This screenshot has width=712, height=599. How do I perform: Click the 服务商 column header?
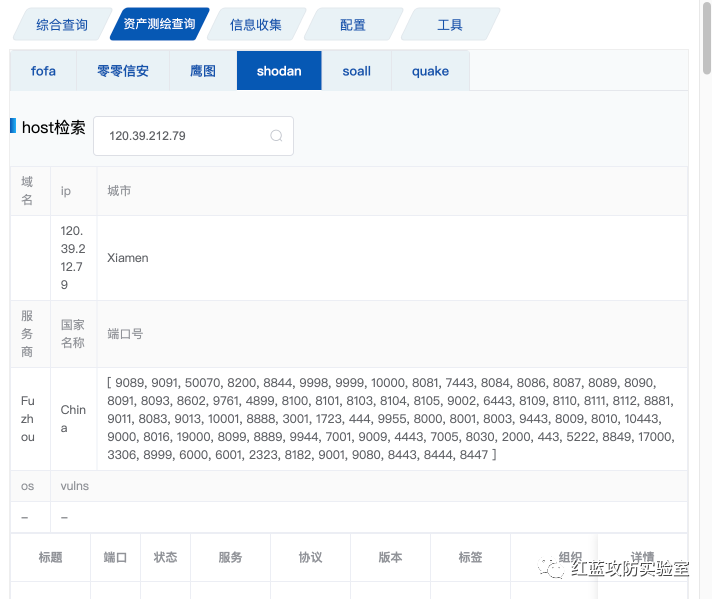coord(30,334)
